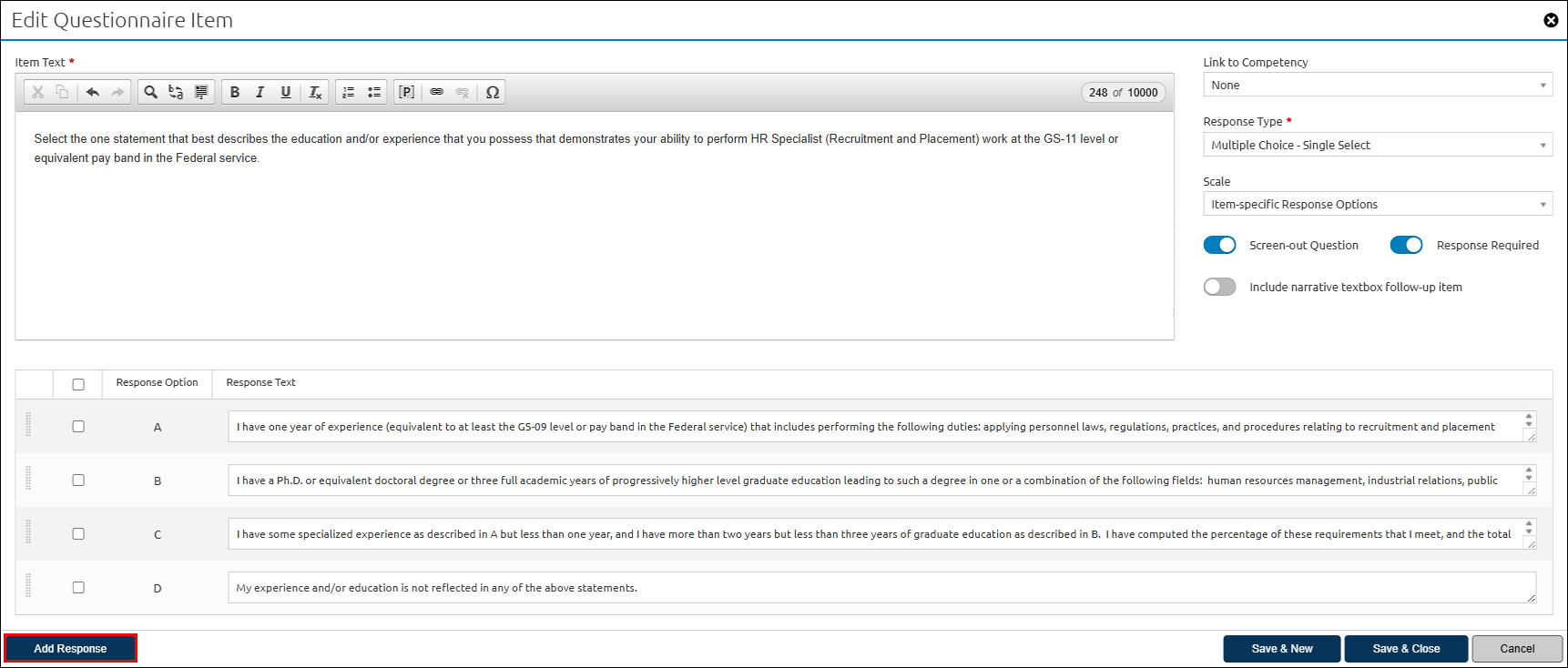Click Save & Close
The width and height of the screenshot is (1568, 668).
(x=1406, y=649)
